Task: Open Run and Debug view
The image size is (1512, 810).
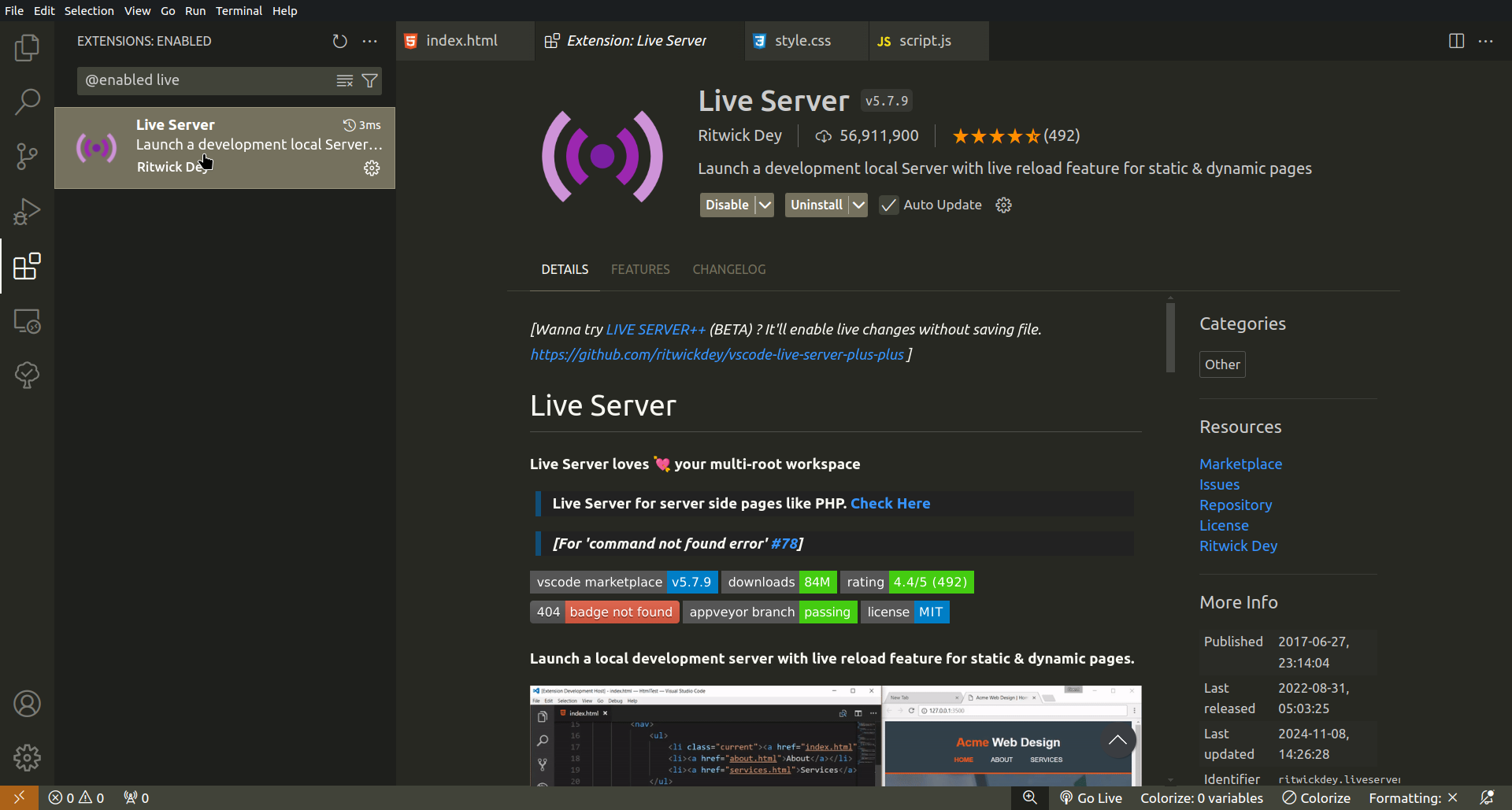Action: (27, 211)
